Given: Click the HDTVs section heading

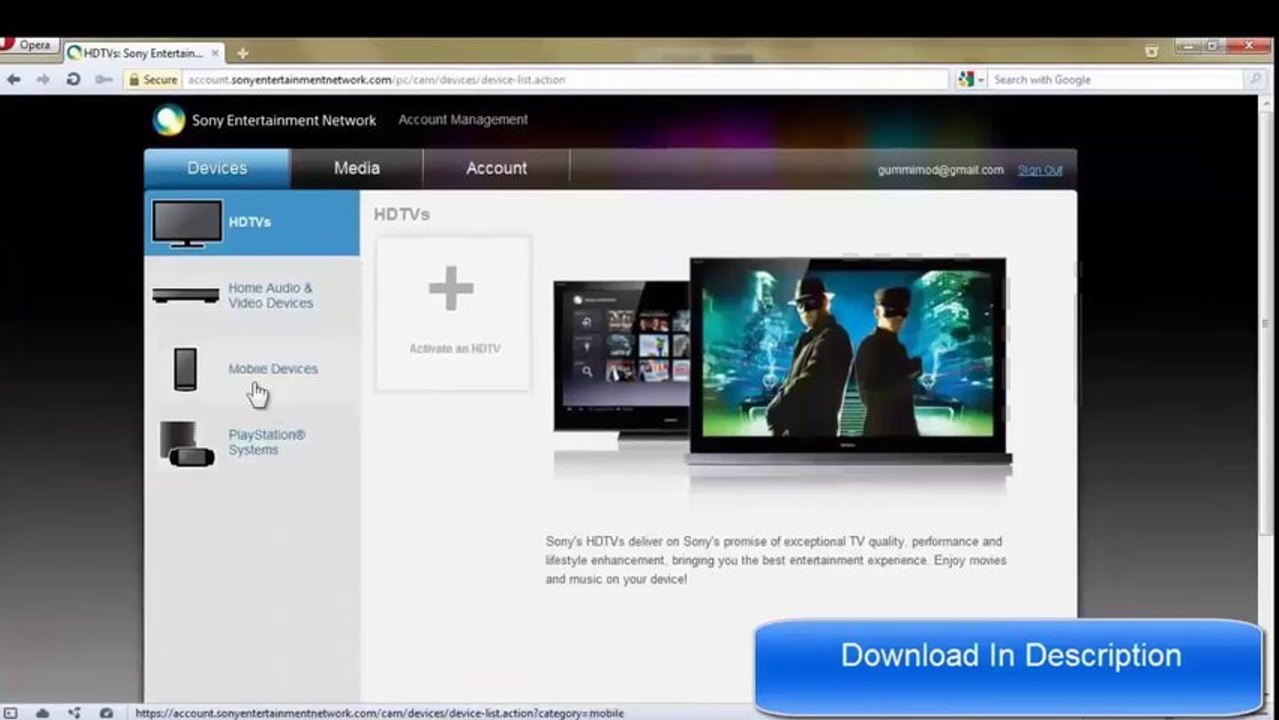Looking at the screenshot, I should [402, 214].
